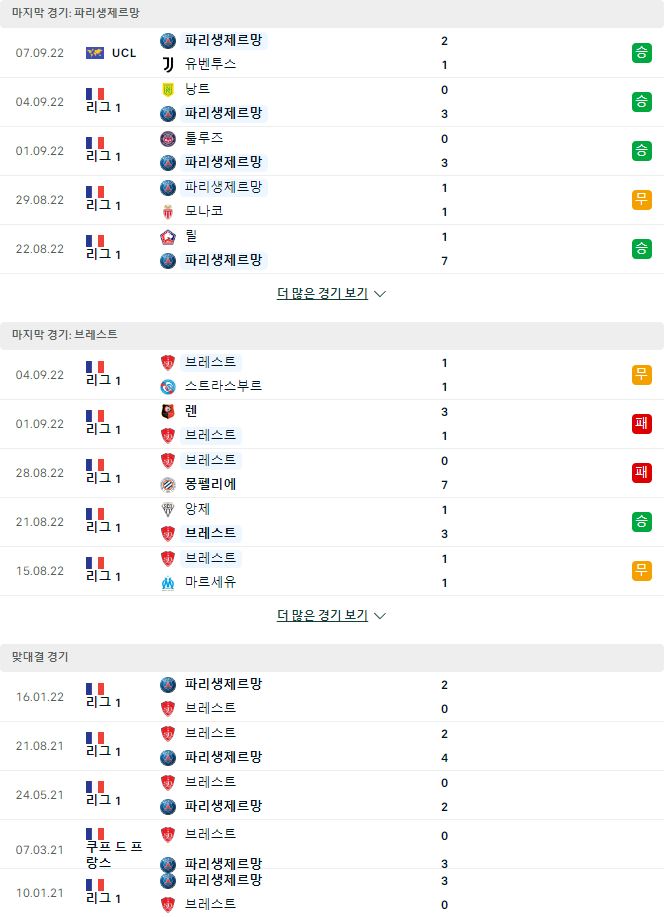Click green win badge for Juventus match
This screenshot has width=664, height=917.
pyautogui.click(x=641, y=53)
